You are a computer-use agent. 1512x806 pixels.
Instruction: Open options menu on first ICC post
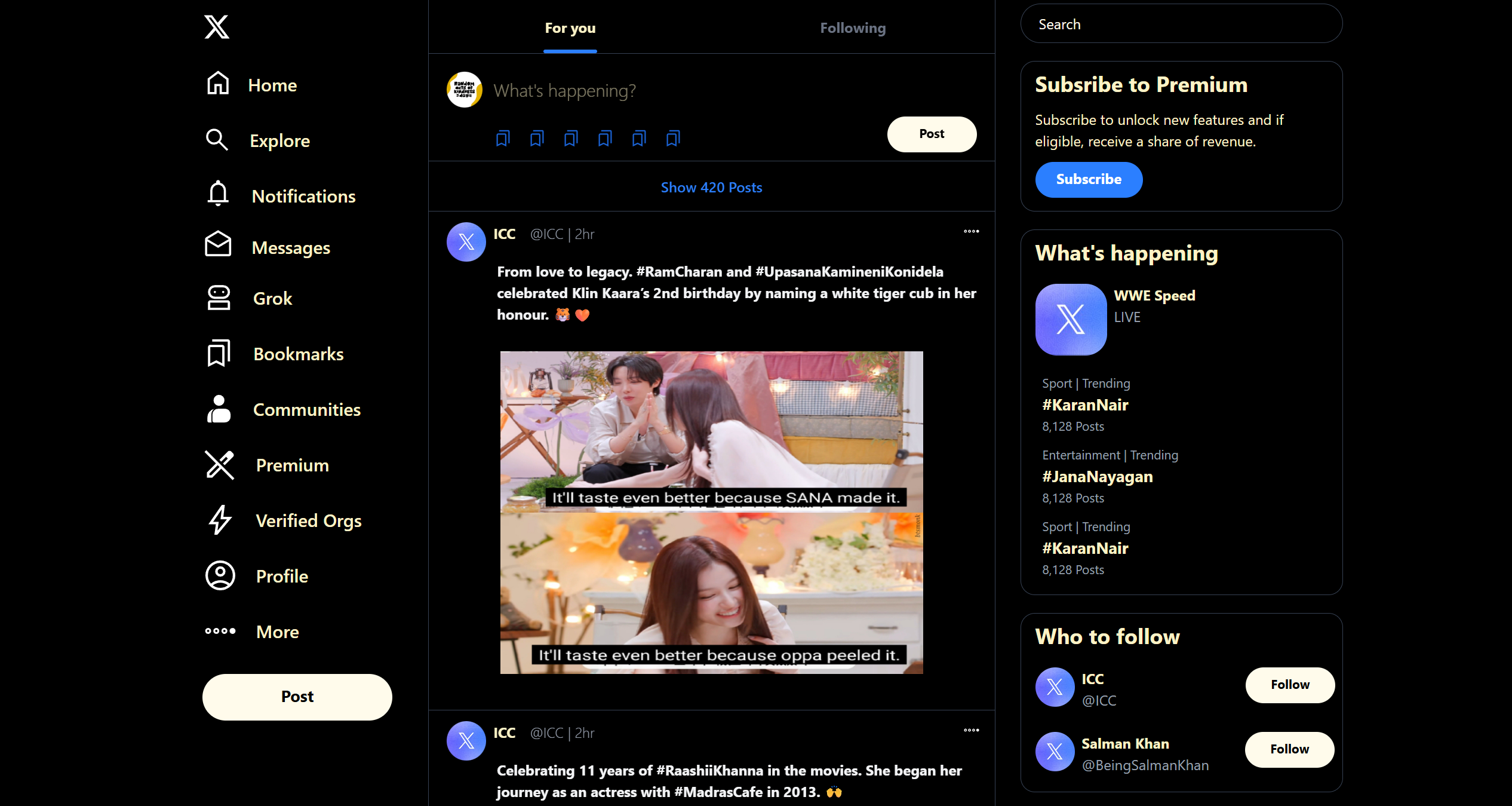[x=971, y=231]
